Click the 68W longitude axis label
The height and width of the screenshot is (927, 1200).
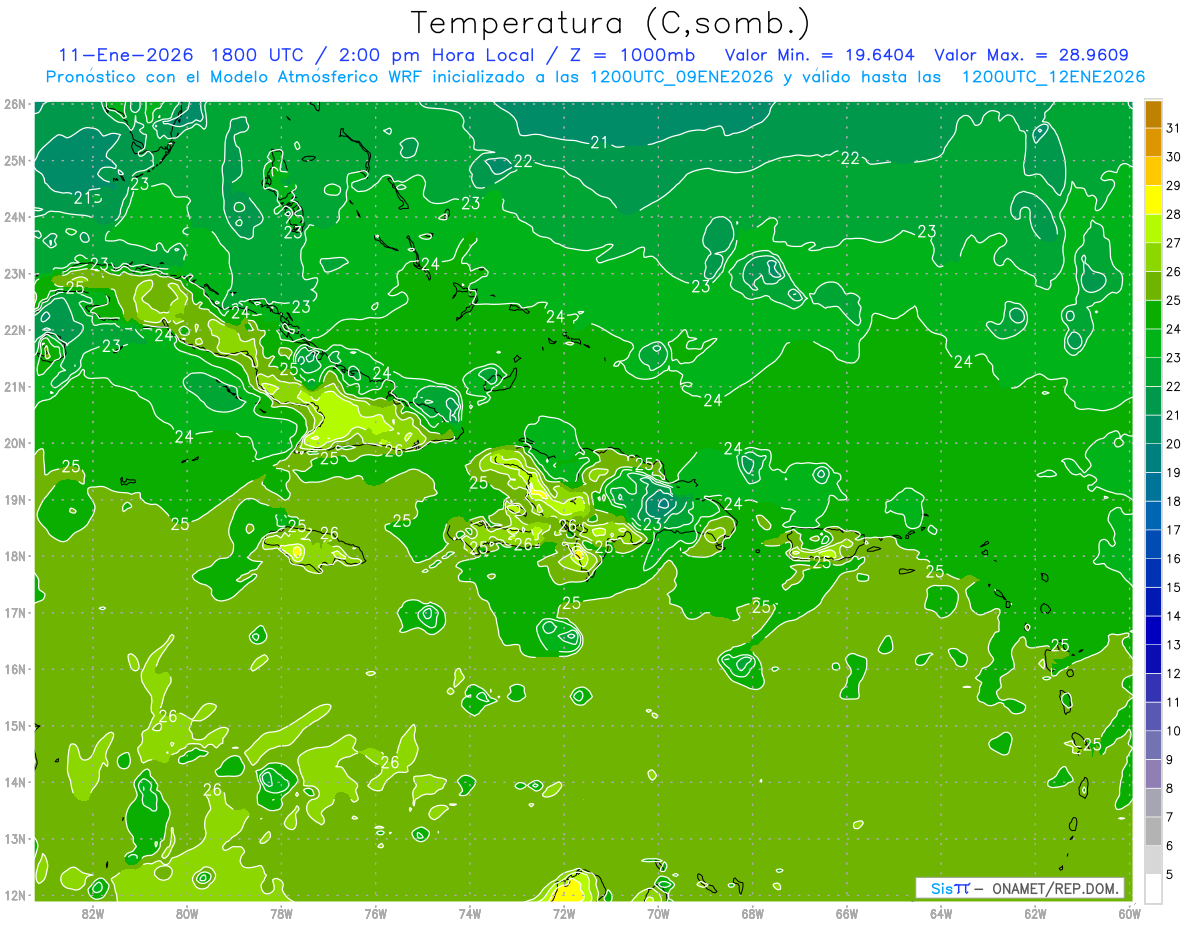point(752,912)
